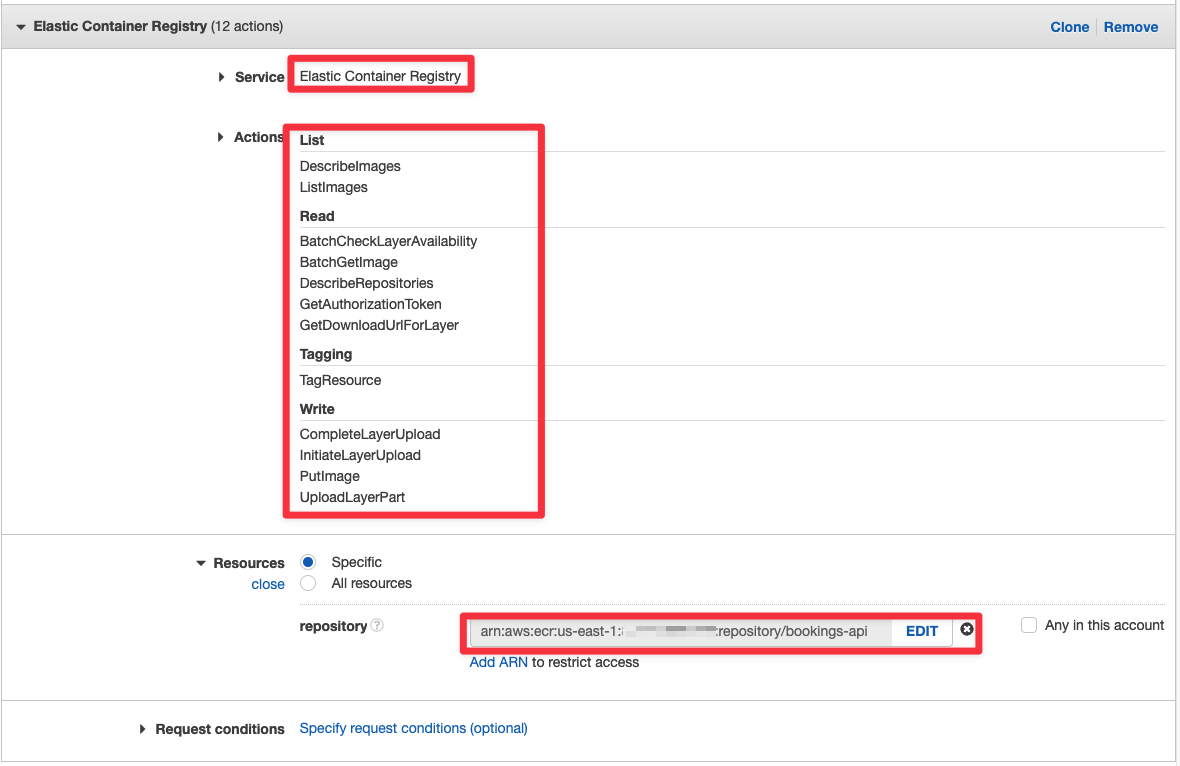The image size is (1180, 766).
Task: Click EDIT on the repository ARN
Action: point(922,631)
